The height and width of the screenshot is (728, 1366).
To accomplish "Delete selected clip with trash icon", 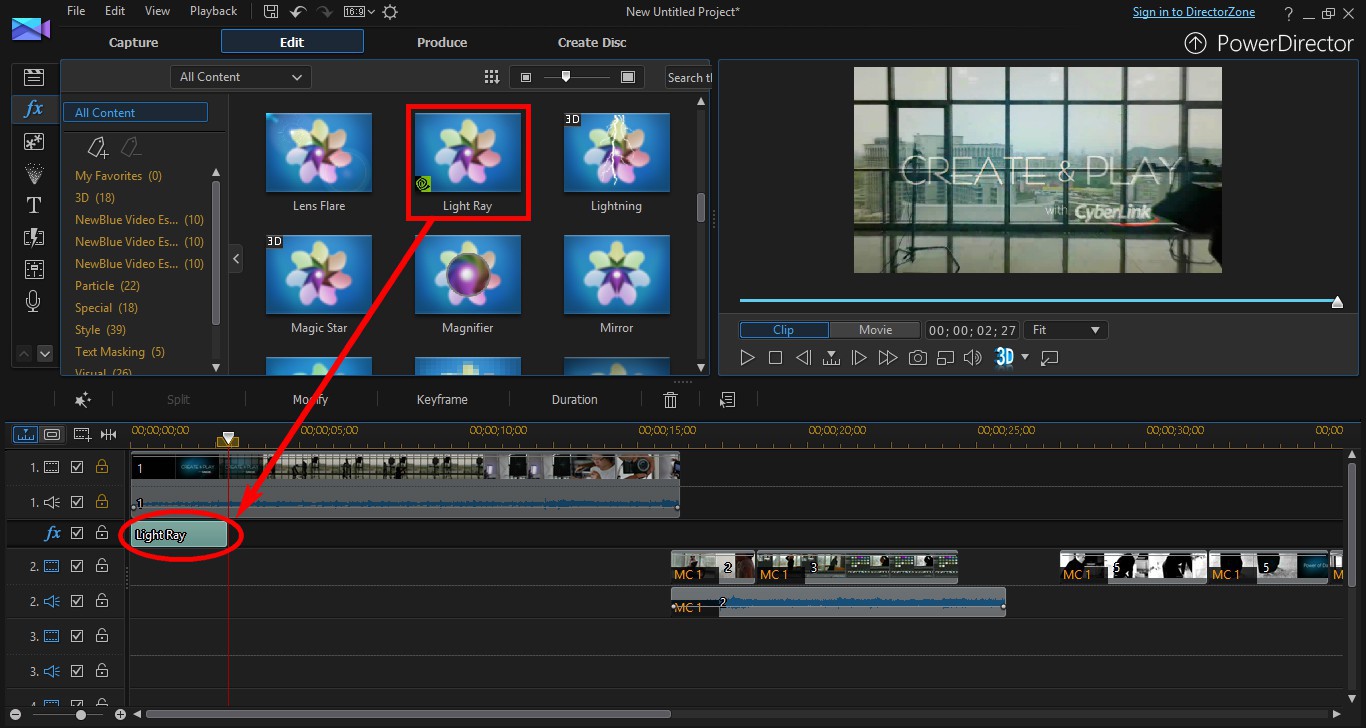I will [671, 400].
